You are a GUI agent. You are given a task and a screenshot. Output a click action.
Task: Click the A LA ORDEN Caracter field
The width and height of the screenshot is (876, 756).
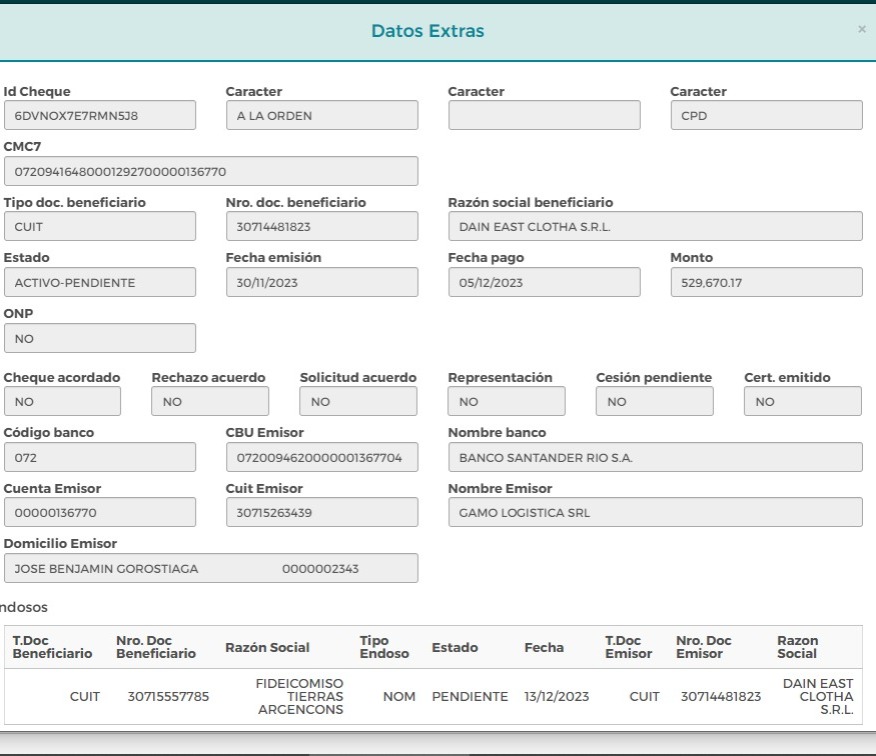(x=322, y=115)
